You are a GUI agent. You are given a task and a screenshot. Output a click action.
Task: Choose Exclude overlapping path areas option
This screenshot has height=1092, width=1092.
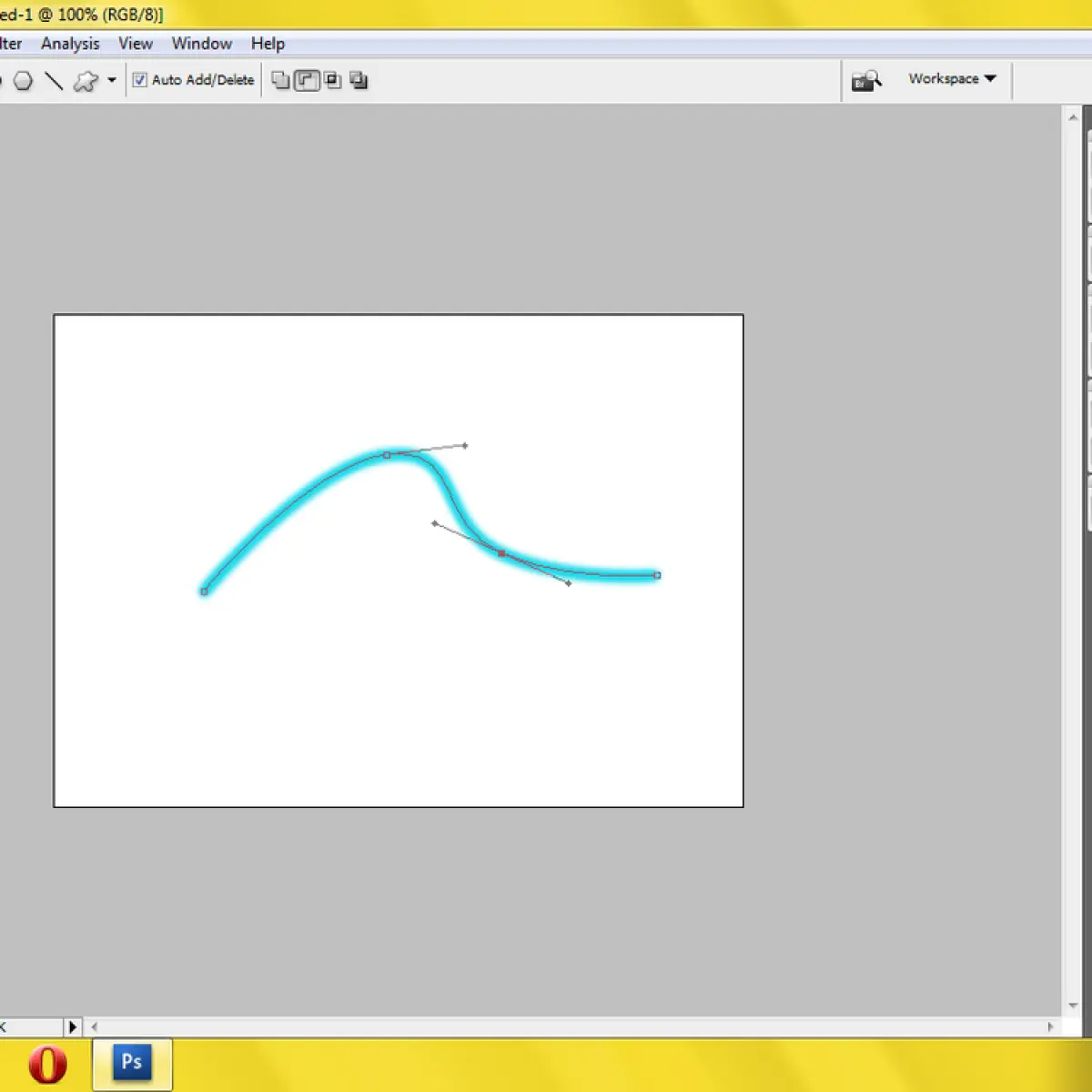pyautogui.click(x=359, y=80)
